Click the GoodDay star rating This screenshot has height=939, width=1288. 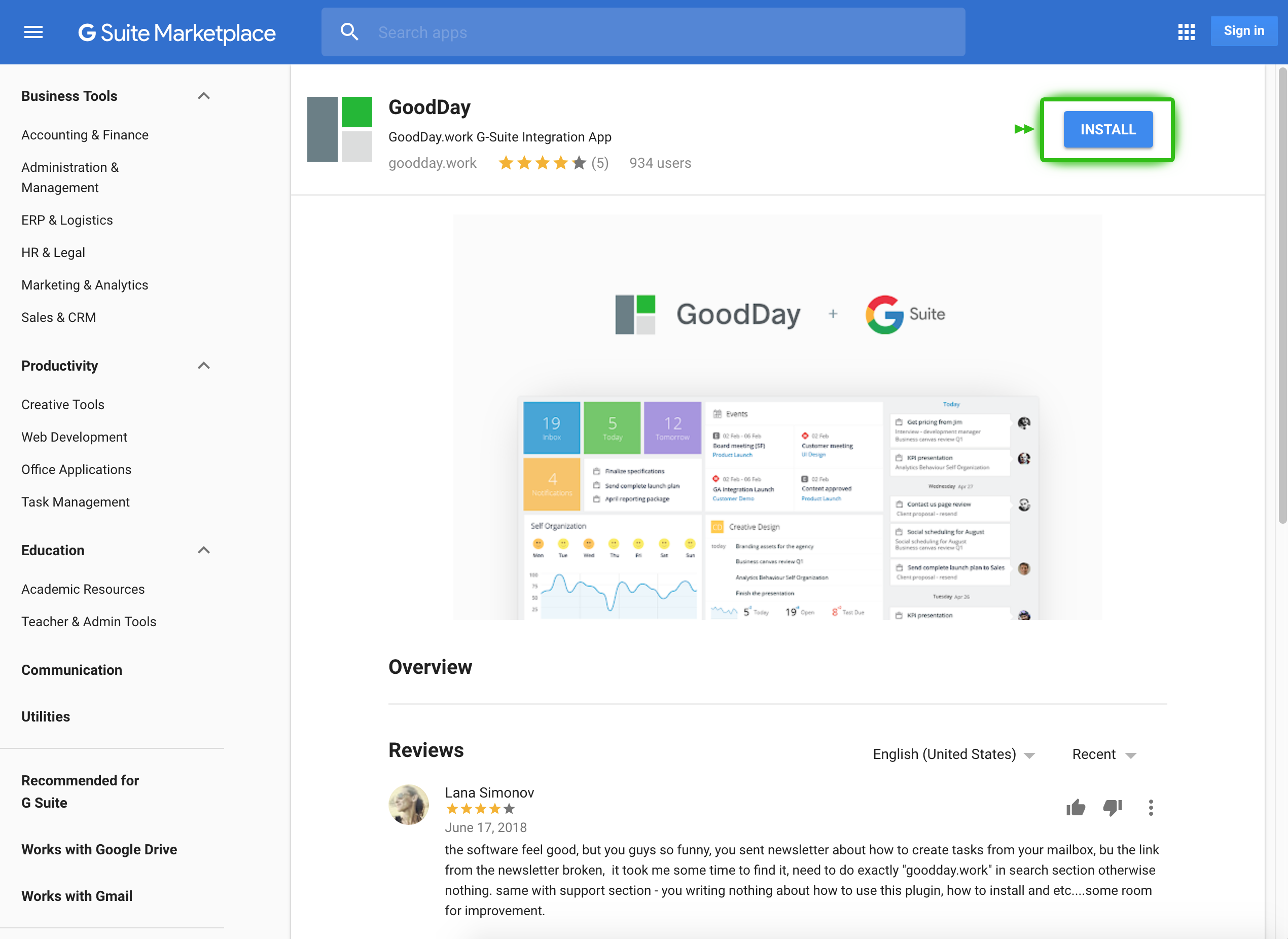(542, 163)
